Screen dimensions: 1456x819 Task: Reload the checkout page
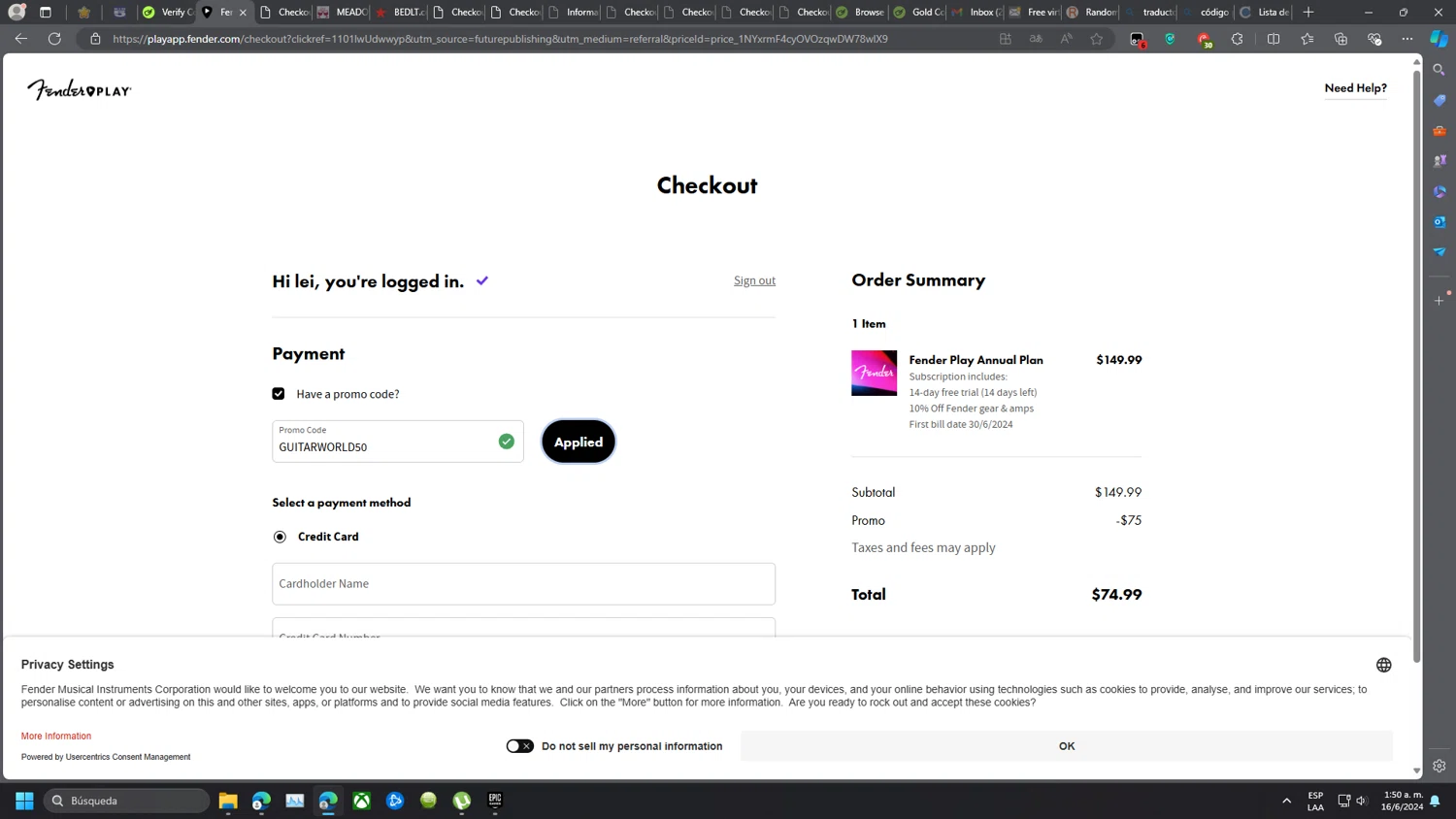[x=54, y=39]
